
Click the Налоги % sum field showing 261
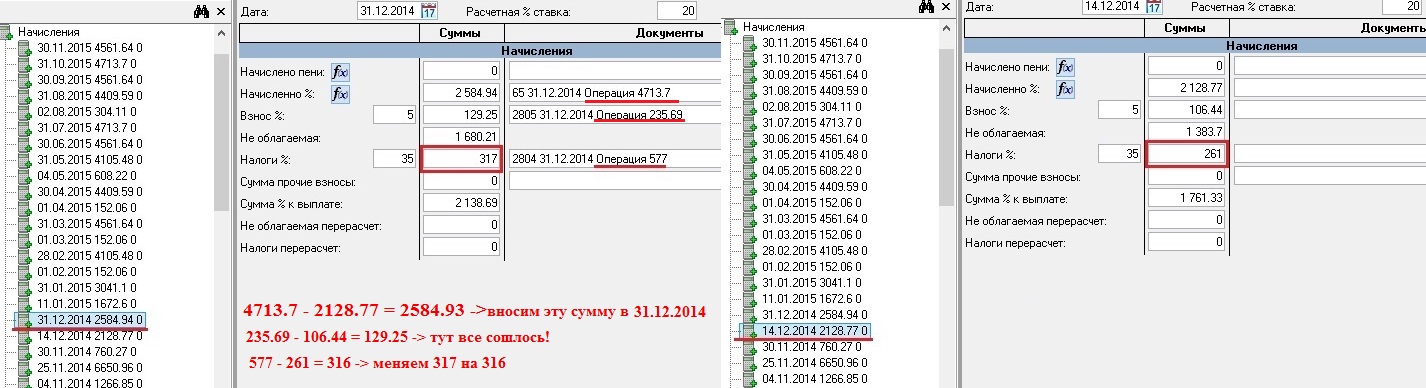pos(1187,154)
